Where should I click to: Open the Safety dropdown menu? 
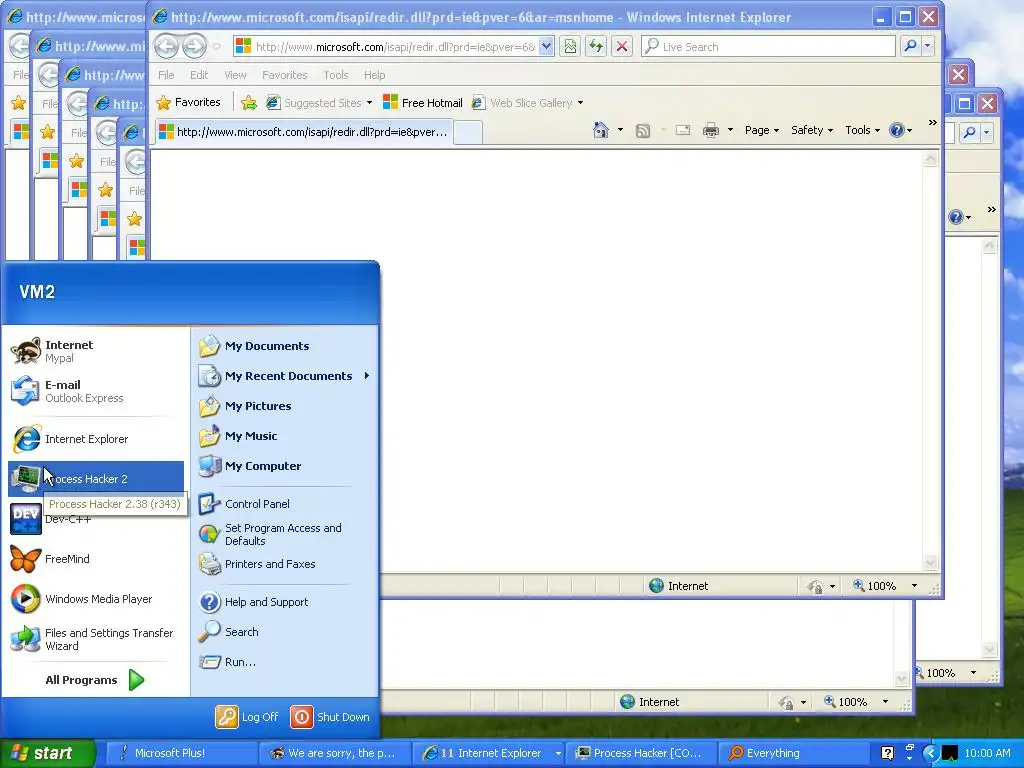(x=812, y=130)
